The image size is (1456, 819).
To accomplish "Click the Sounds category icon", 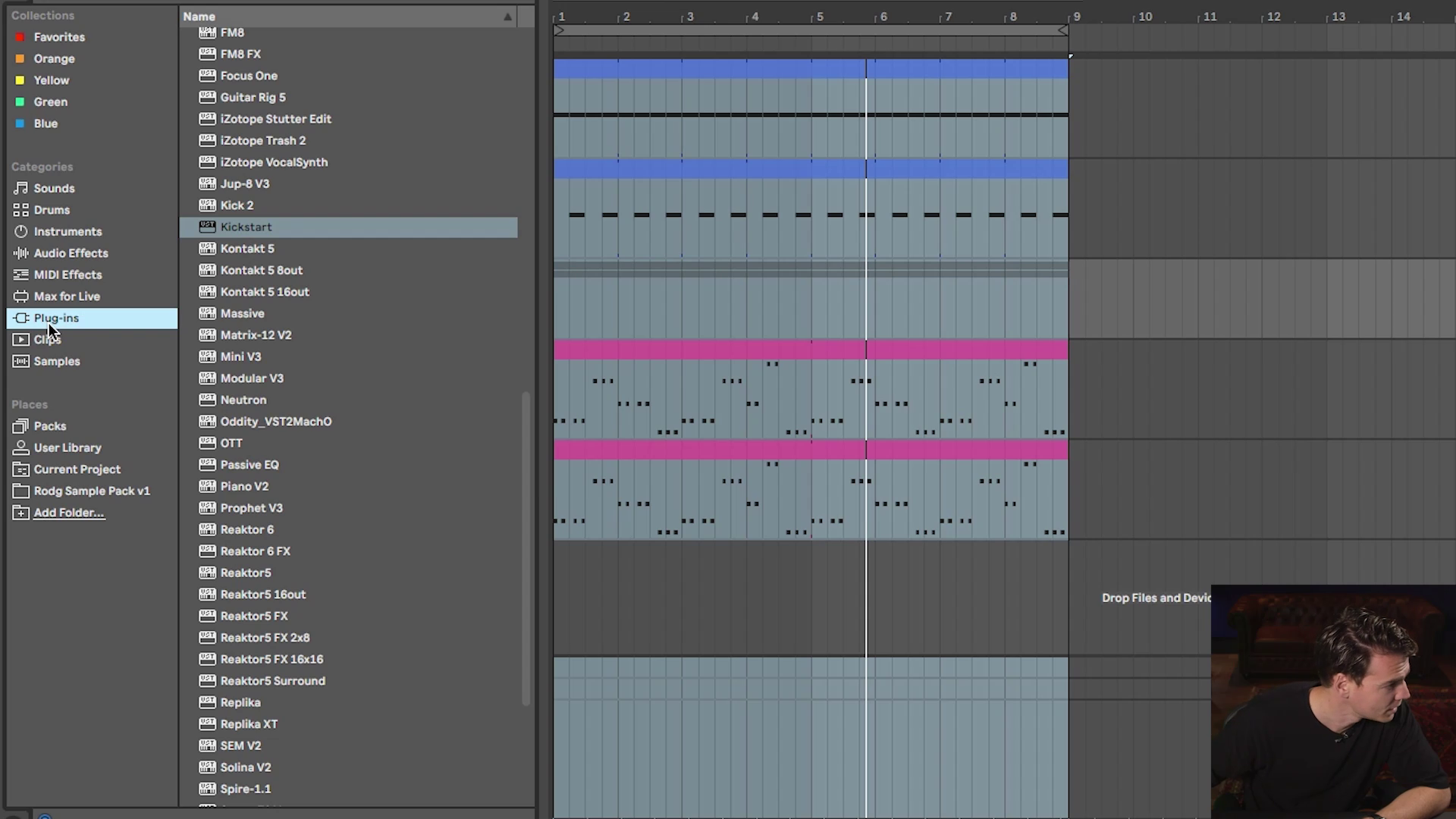I will coord(20,188).
